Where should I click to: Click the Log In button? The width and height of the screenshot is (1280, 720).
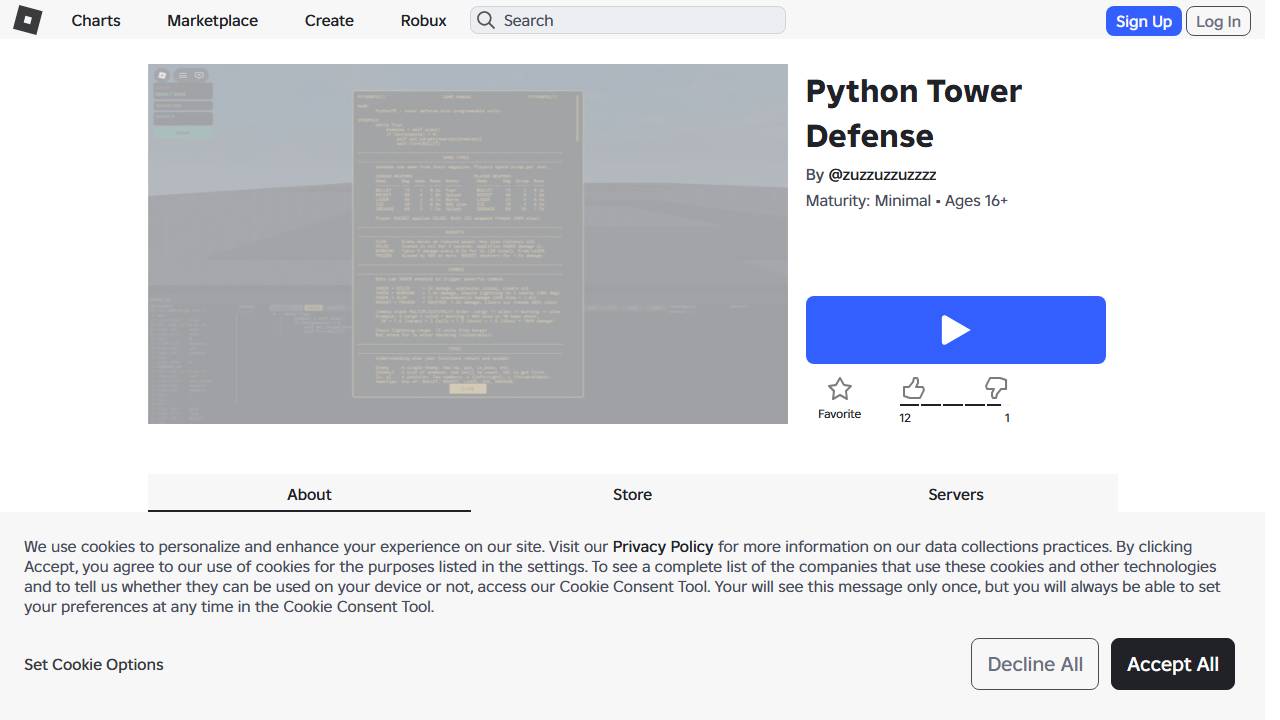pyautogui.click(x=1218, y=21)
